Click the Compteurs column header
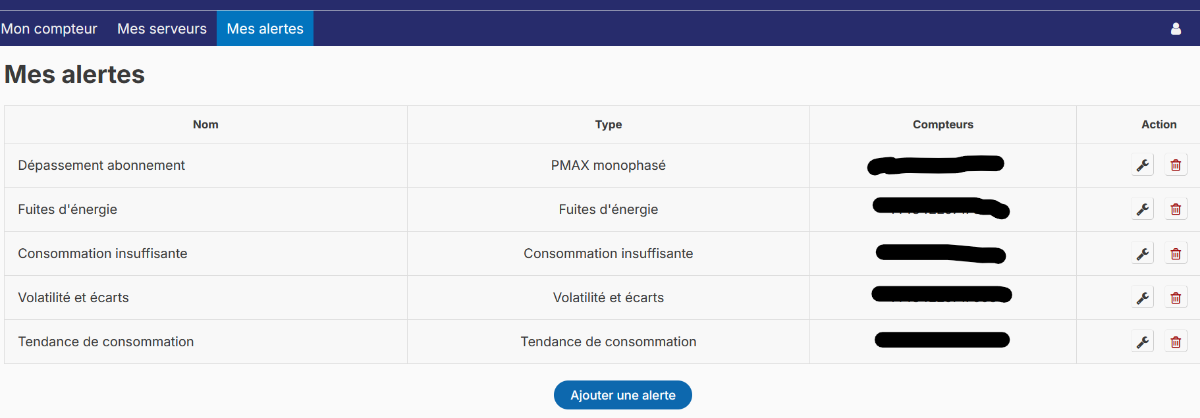Image resolution: width=1200 pixels, height=418 pixels. (x=943, y=125)
